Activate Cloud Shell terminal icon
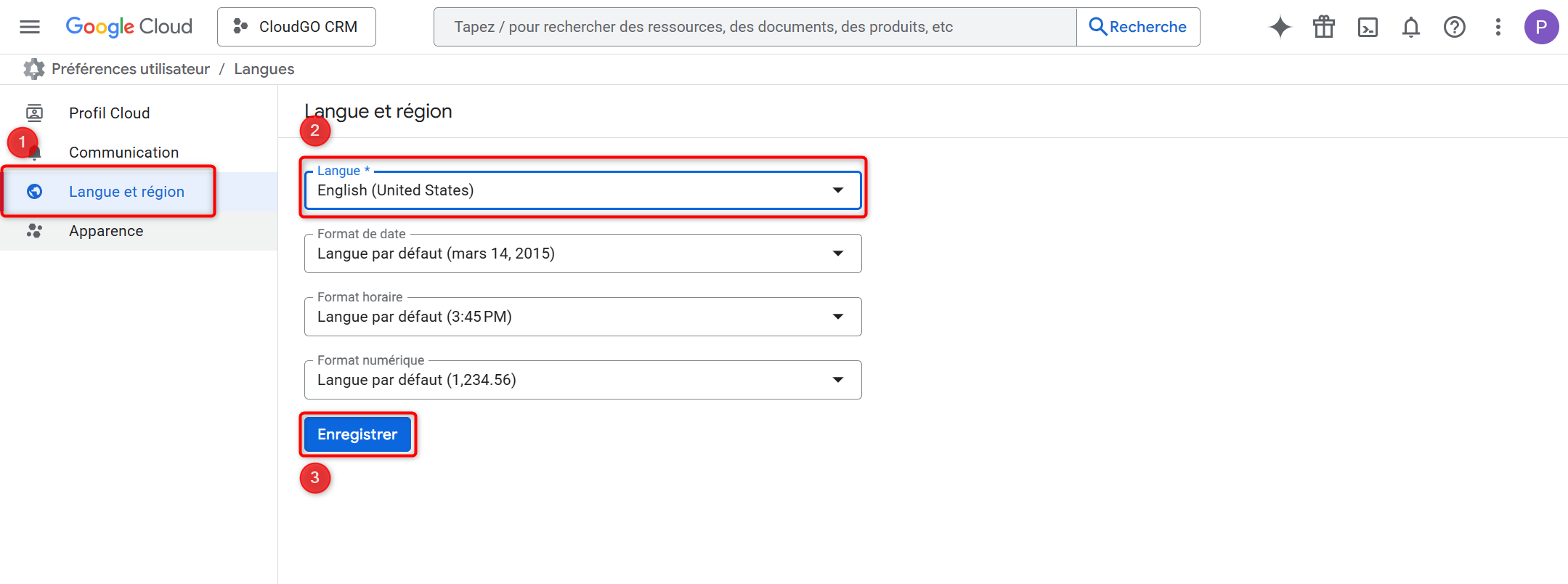 [1368, 27]
